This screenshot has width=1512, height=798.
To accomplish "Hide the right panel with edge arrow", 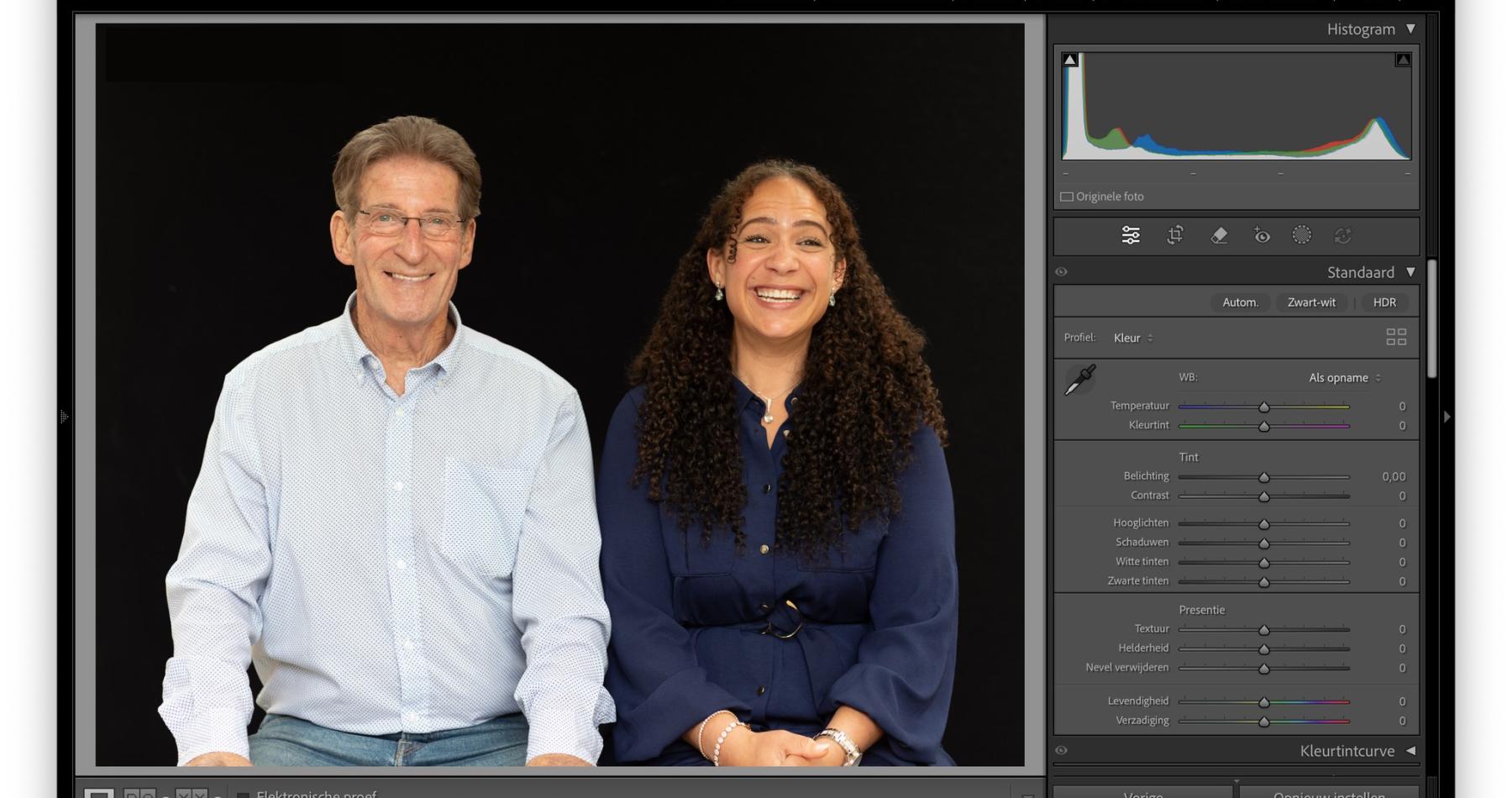I will [x=1446, y=416].
